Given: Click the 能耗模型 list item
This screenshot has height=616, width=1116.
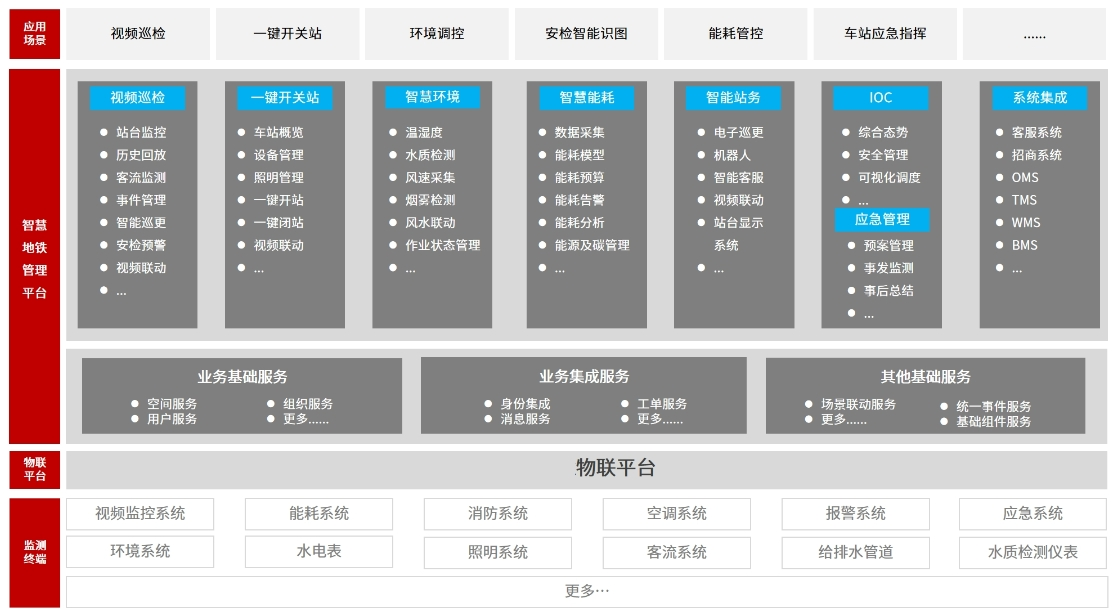Looking at the screenshot, I should point(579,155).
